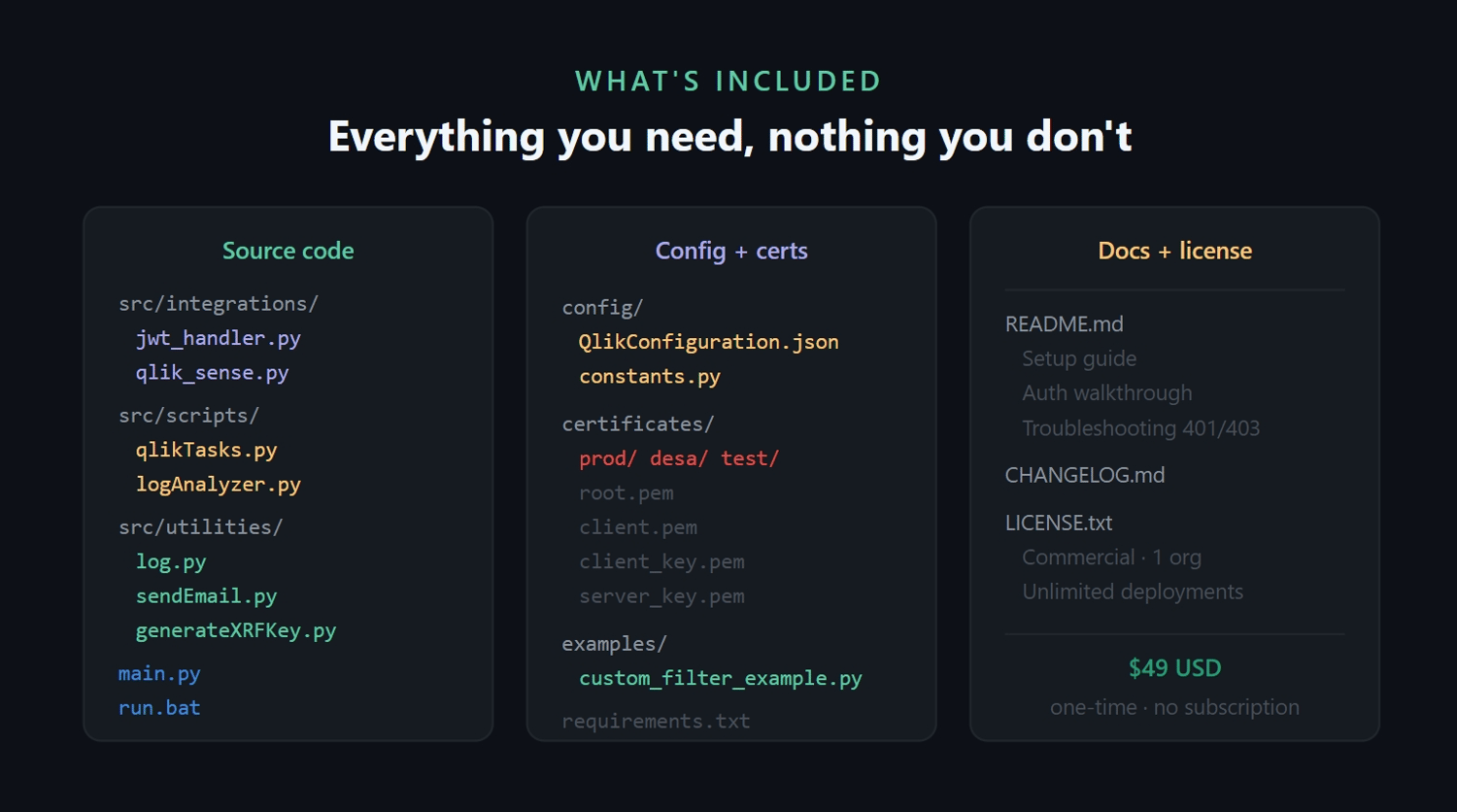
Task: Select the requirements.txt entry
Action: pyautogui.click(x=656, y=721)
